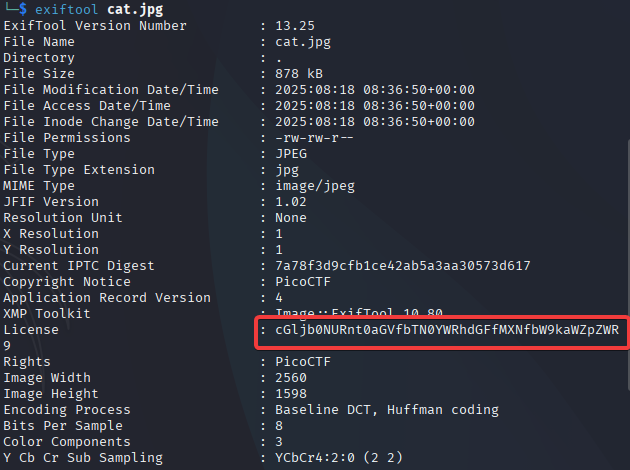Click the Current IPTC Digest hash value

(403, 266)
